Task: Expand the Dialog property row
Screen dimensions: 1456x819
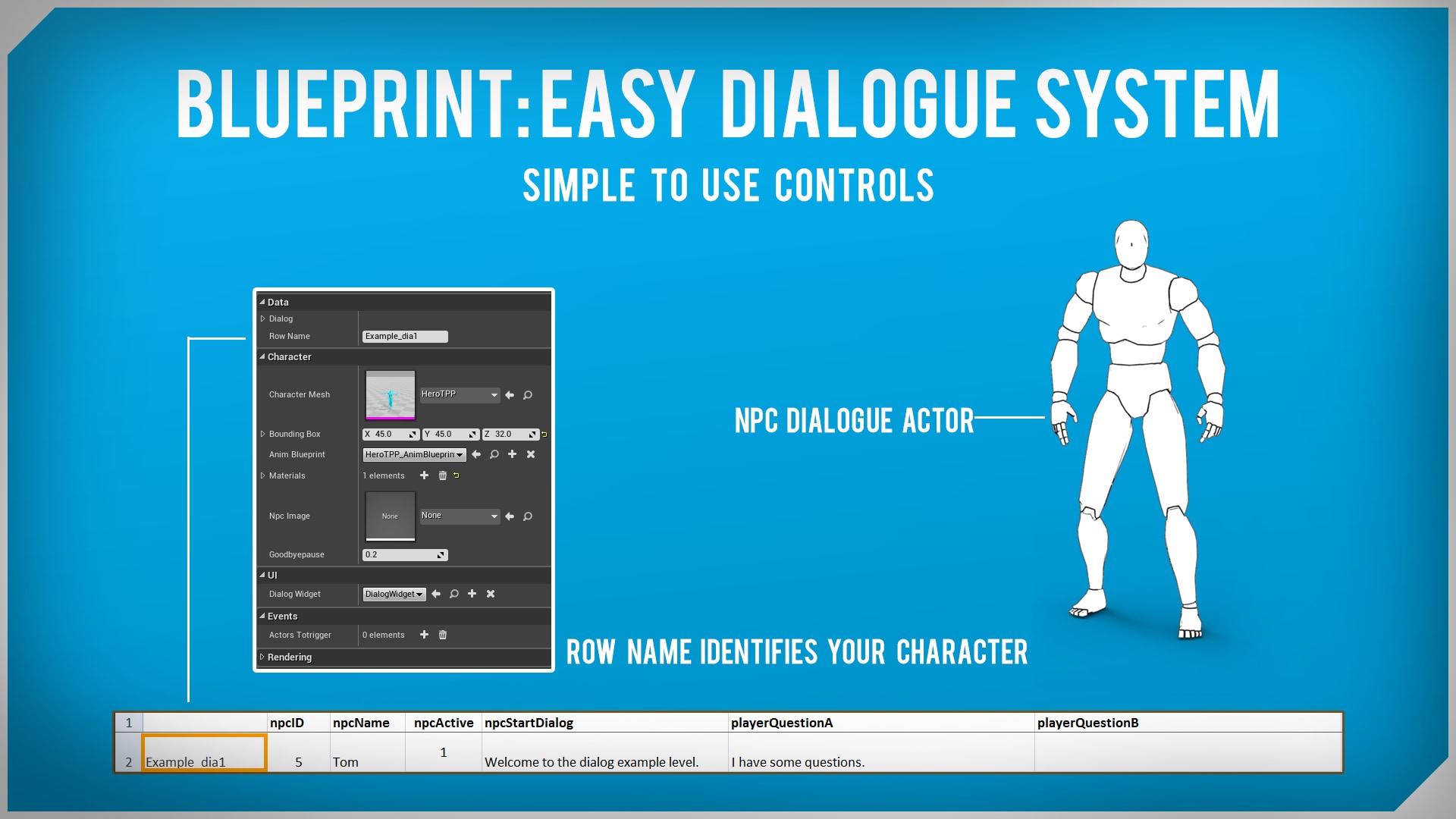Action: point(262,318)
